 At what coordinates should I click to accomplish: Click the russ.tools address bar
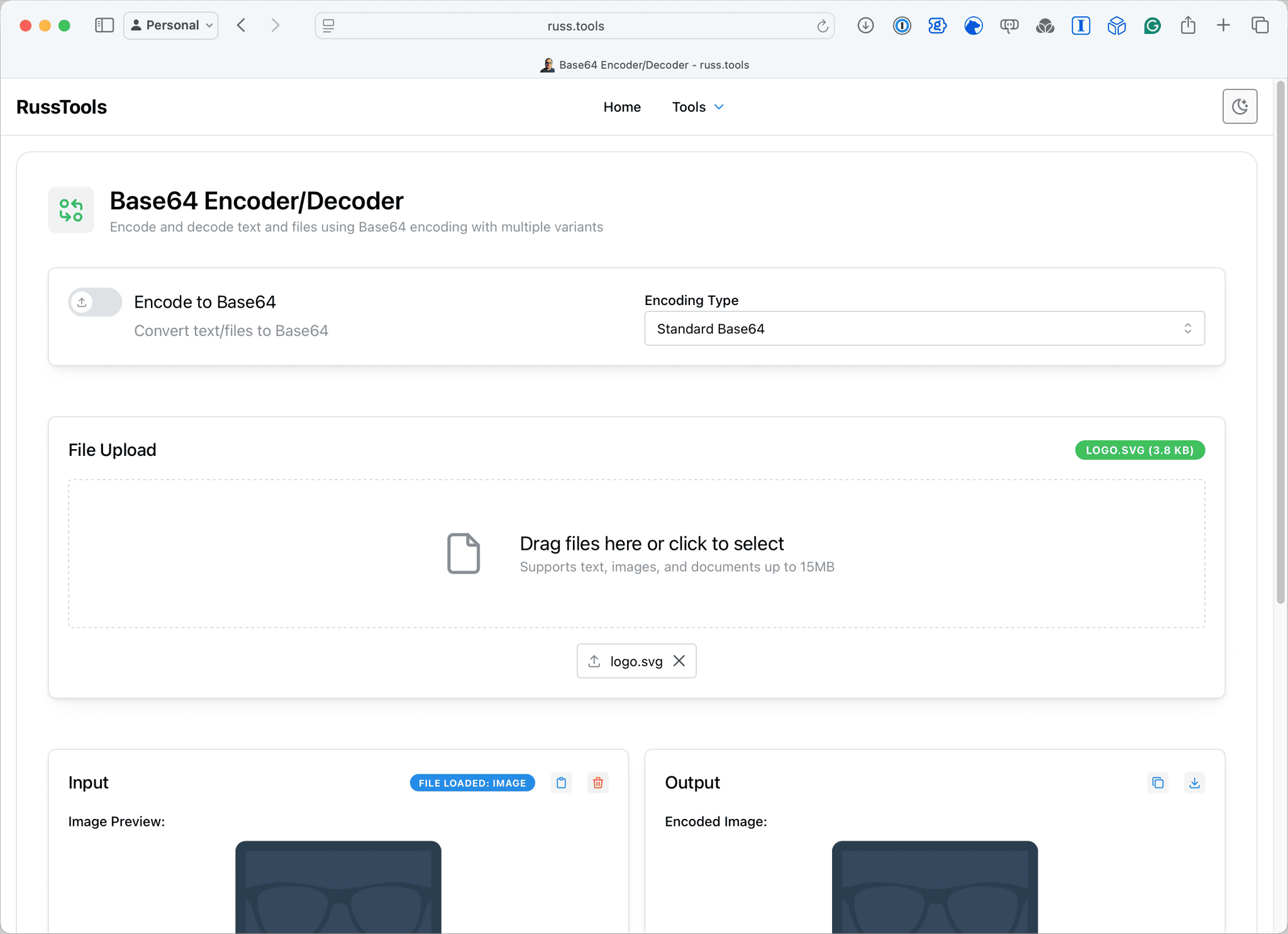pos(575,26)
